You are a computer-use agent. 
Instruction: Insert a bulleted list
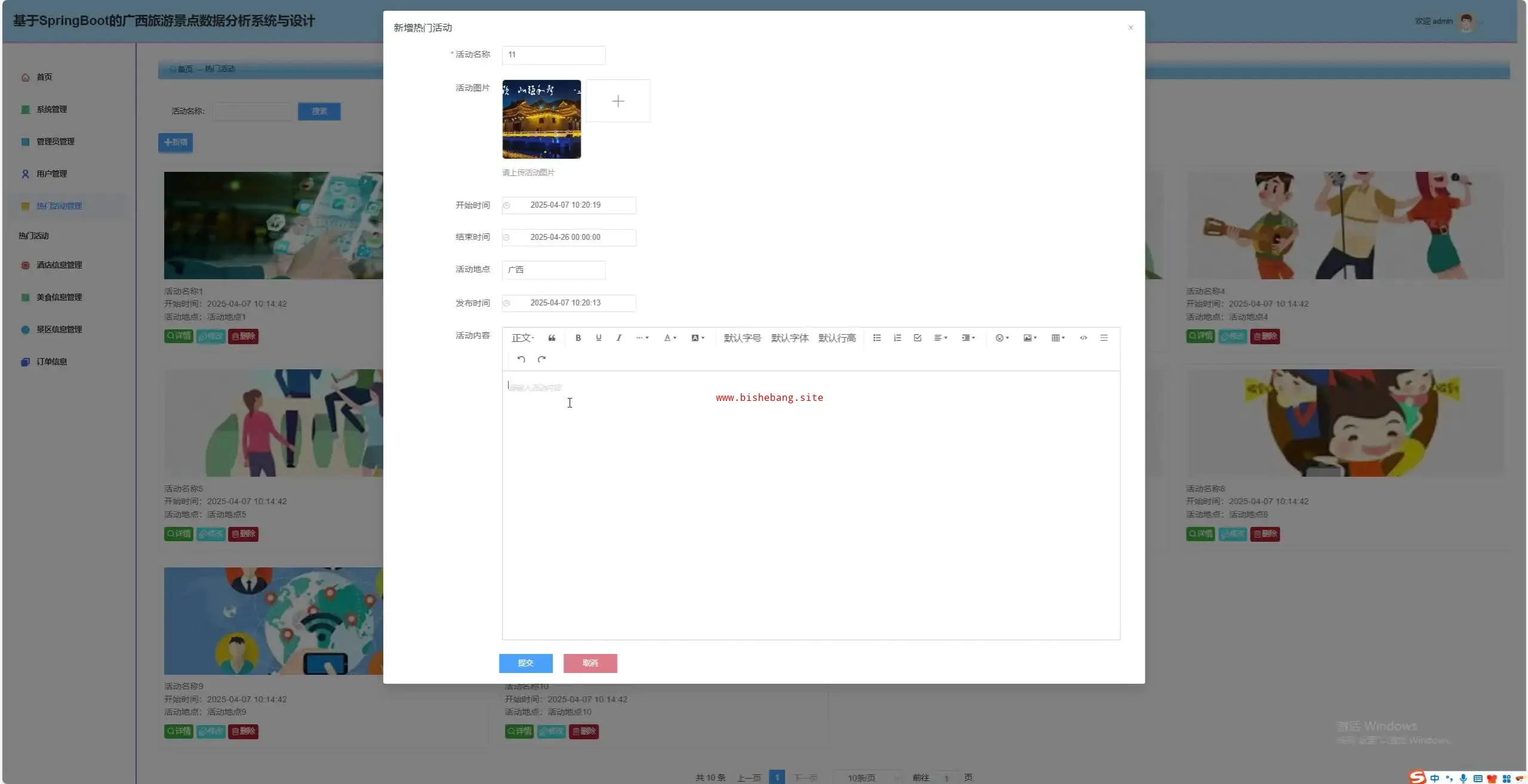click(x=877, y=338)
